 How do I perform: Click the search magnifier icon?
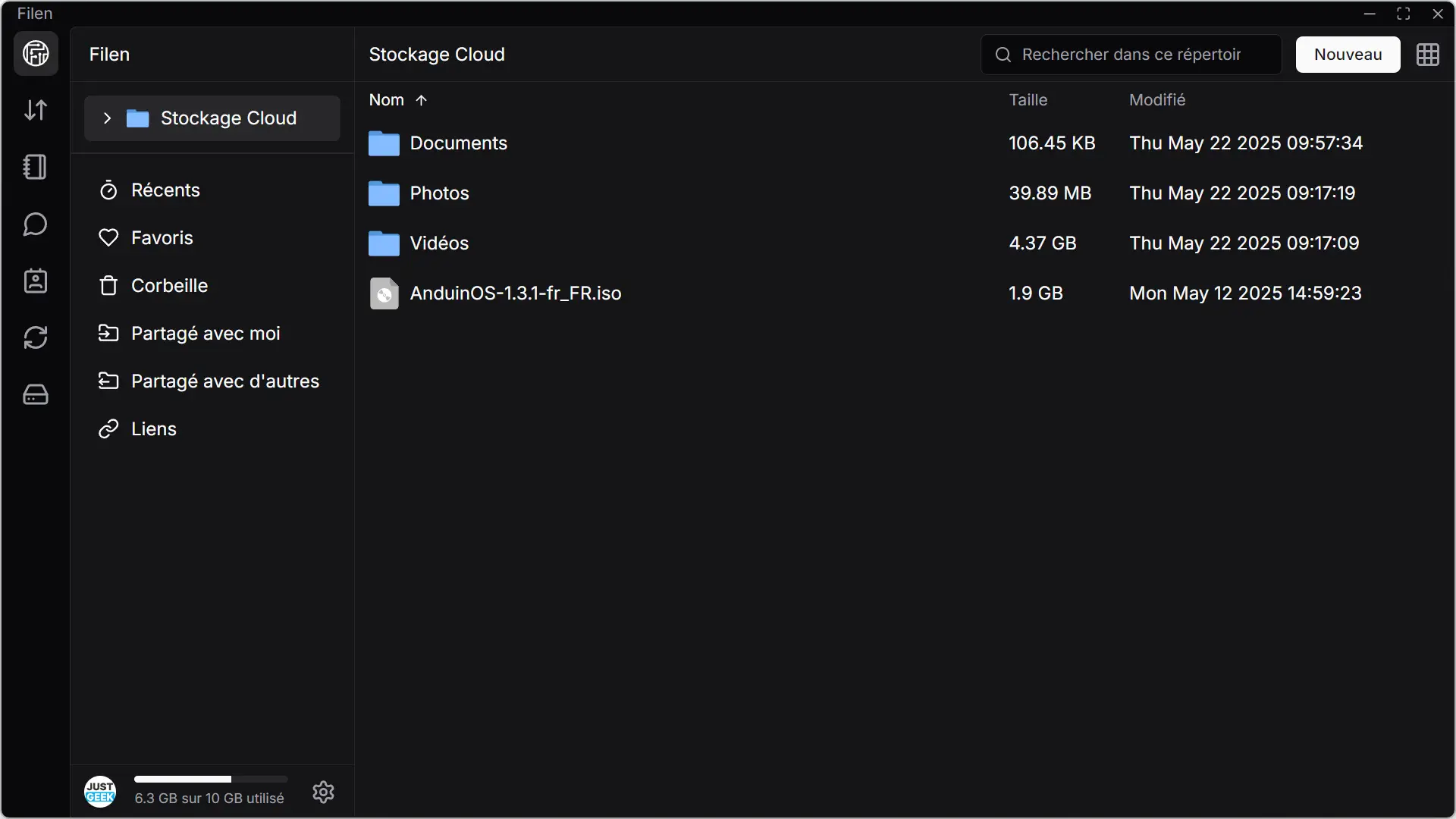1003,55
